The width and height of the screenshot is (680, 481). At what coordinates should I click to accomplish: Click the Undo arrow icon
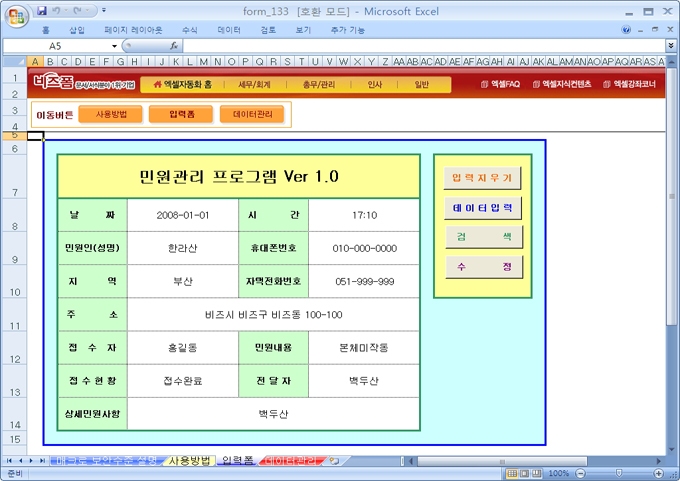pyautogui.click(x=58, y=10)
